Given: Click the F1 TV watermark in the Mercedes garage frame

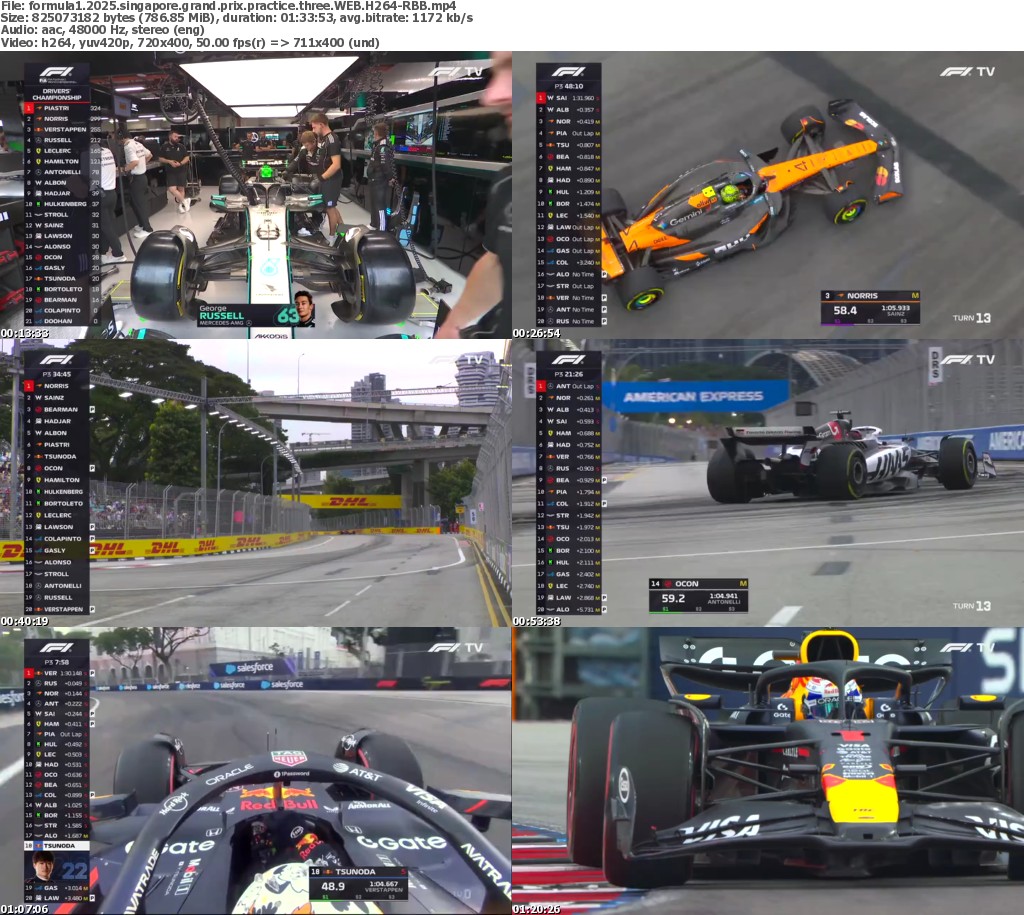Looking at the screenshot, I should pyautogui.click(x=455, y=72).
